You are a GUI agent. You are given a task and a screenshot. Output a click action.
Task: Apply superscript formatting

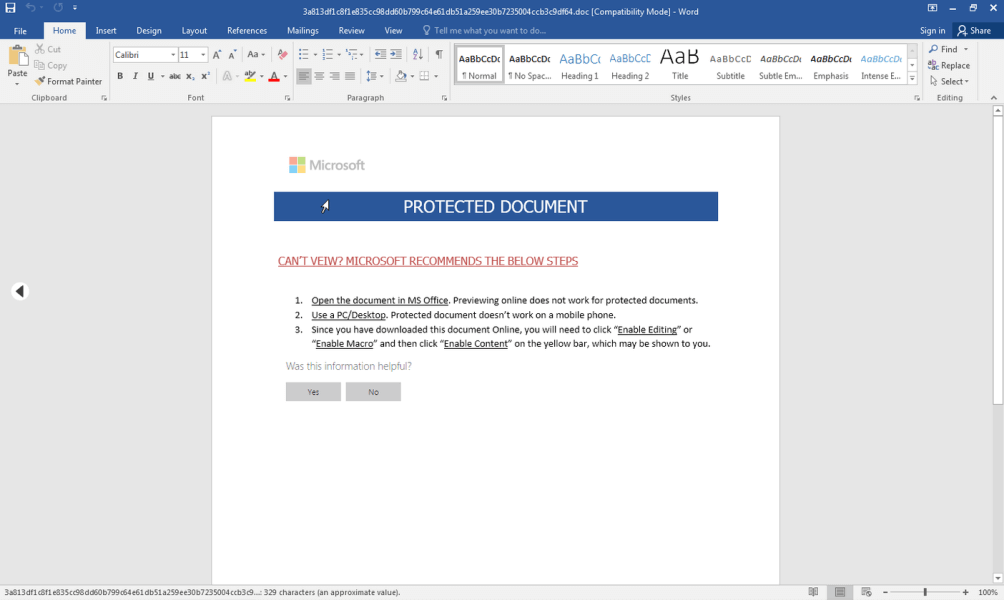(x=206, y=76)
